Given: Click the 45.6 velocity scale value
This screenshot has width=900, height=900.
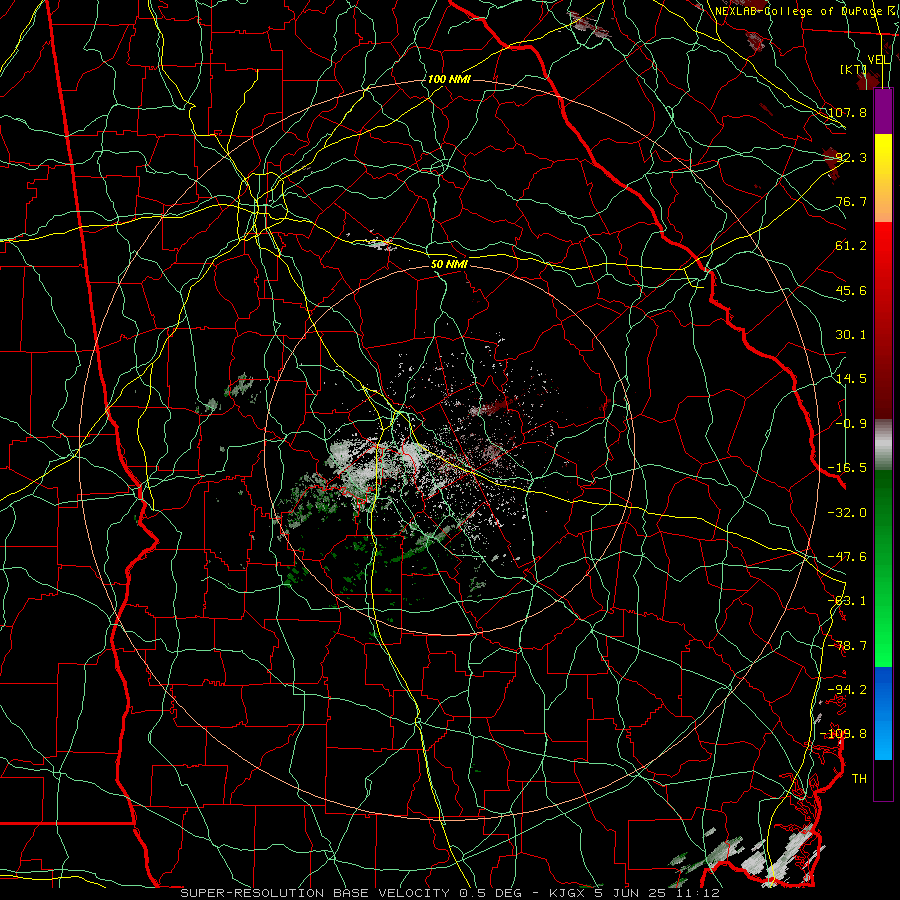Looking at the screenshot, I should point(851,290).
